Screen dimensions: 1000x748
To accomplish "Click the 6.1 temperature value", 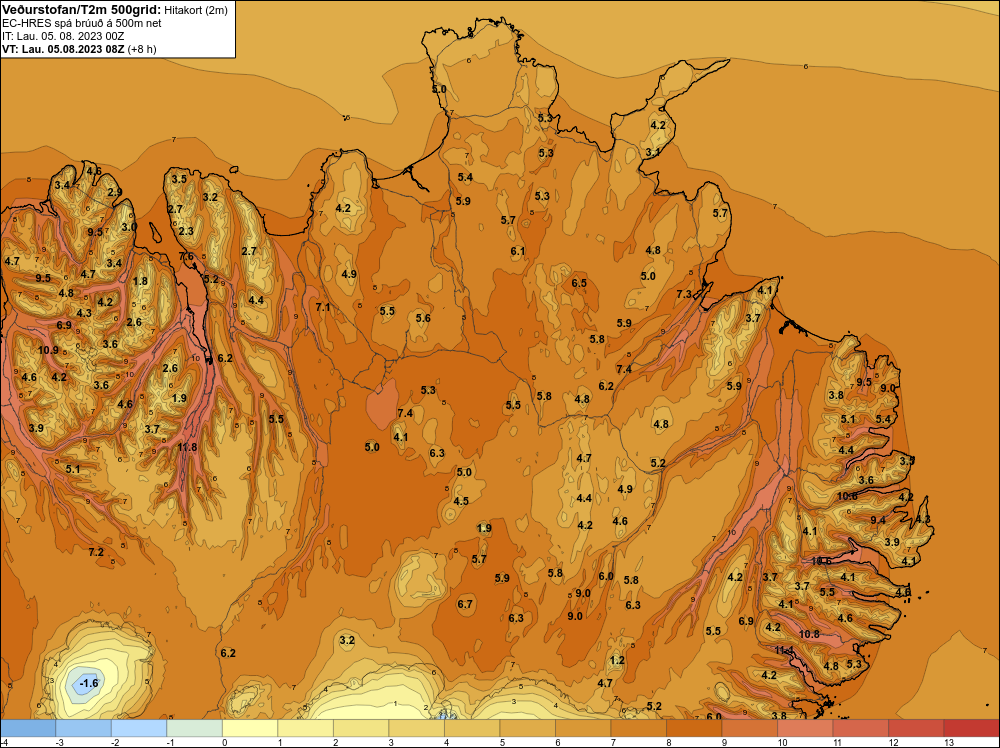I will click(x=517, y=251).
